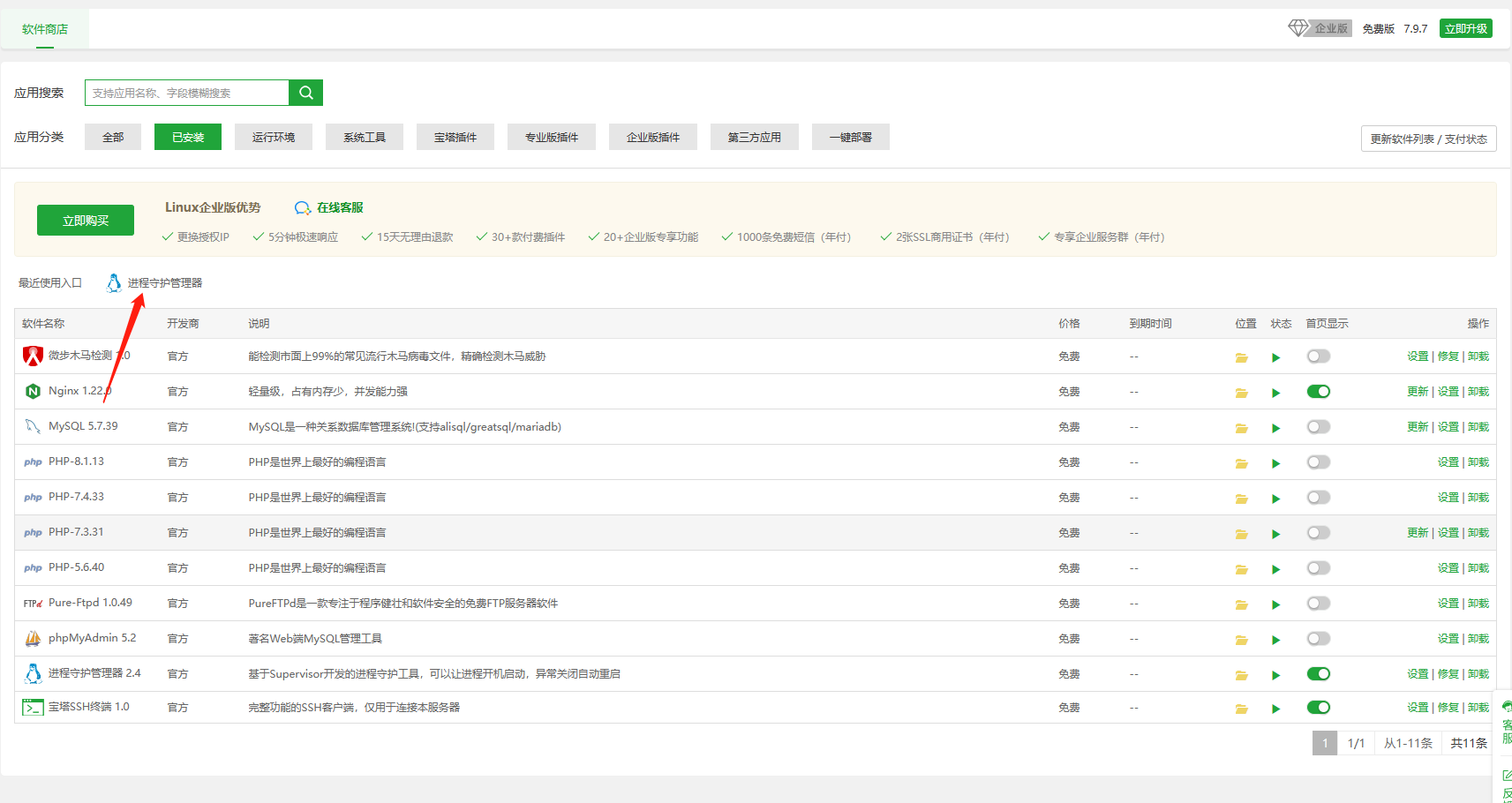Click the 免费版 version label
This screenshot has height=803, width=1512.
pos(1378,29)
